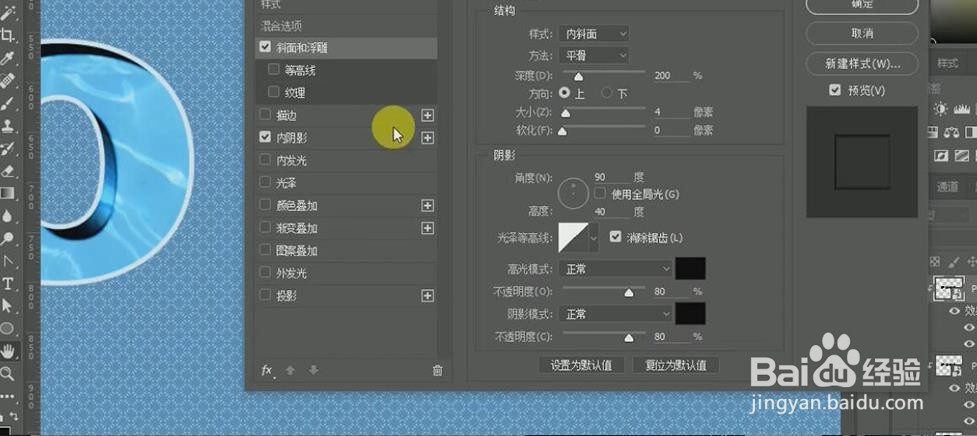This screenshot has width=977, height=436.
Task: Switch to the 样式 panel tab
Action: 948,63
